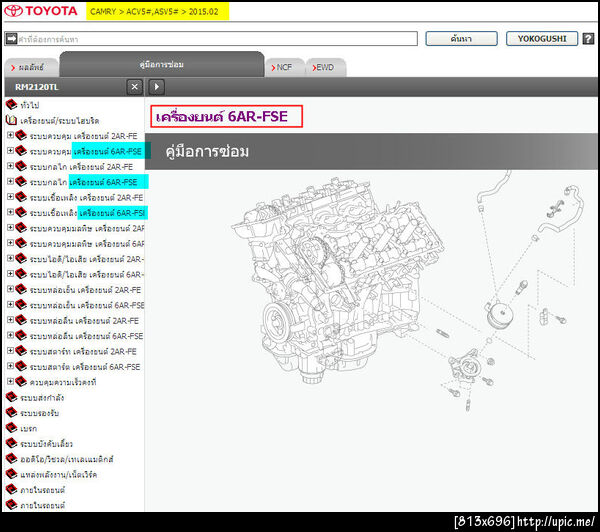
Task: Expand ระบบเชื้อเพลิง เครื่องยนต์ 6AR-FSE node
Action: 10,212
